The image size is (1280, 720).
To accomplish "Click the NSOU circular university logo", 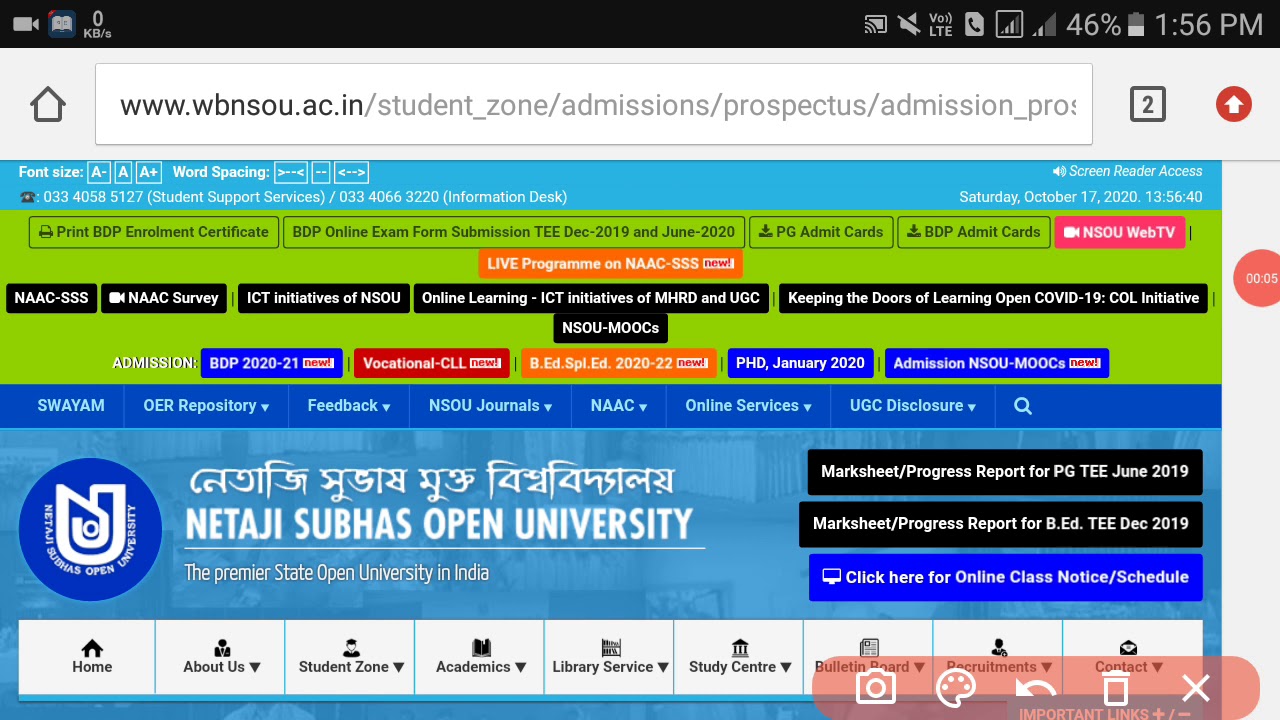I will 91,530.
